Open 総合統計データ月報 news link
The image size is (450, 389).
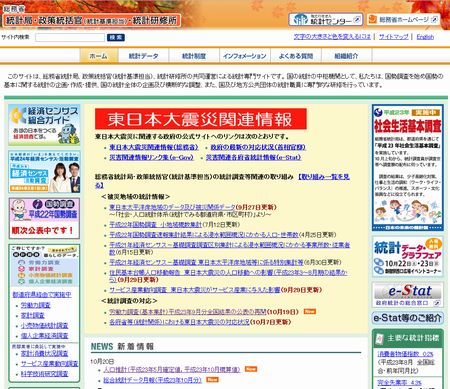coord(152,380)
